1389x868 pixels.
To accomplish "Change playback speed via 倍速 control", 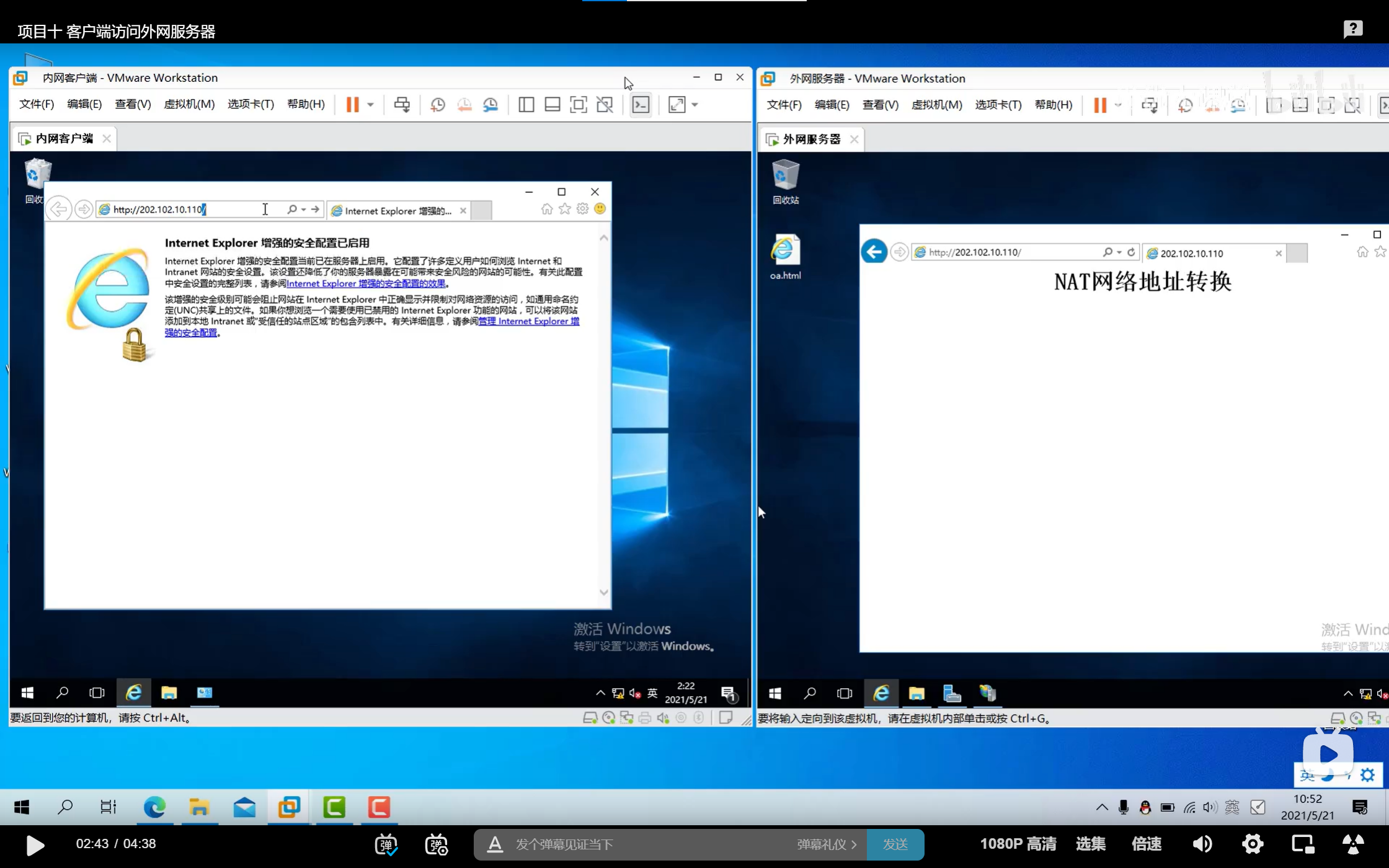I will [1146, 844].
